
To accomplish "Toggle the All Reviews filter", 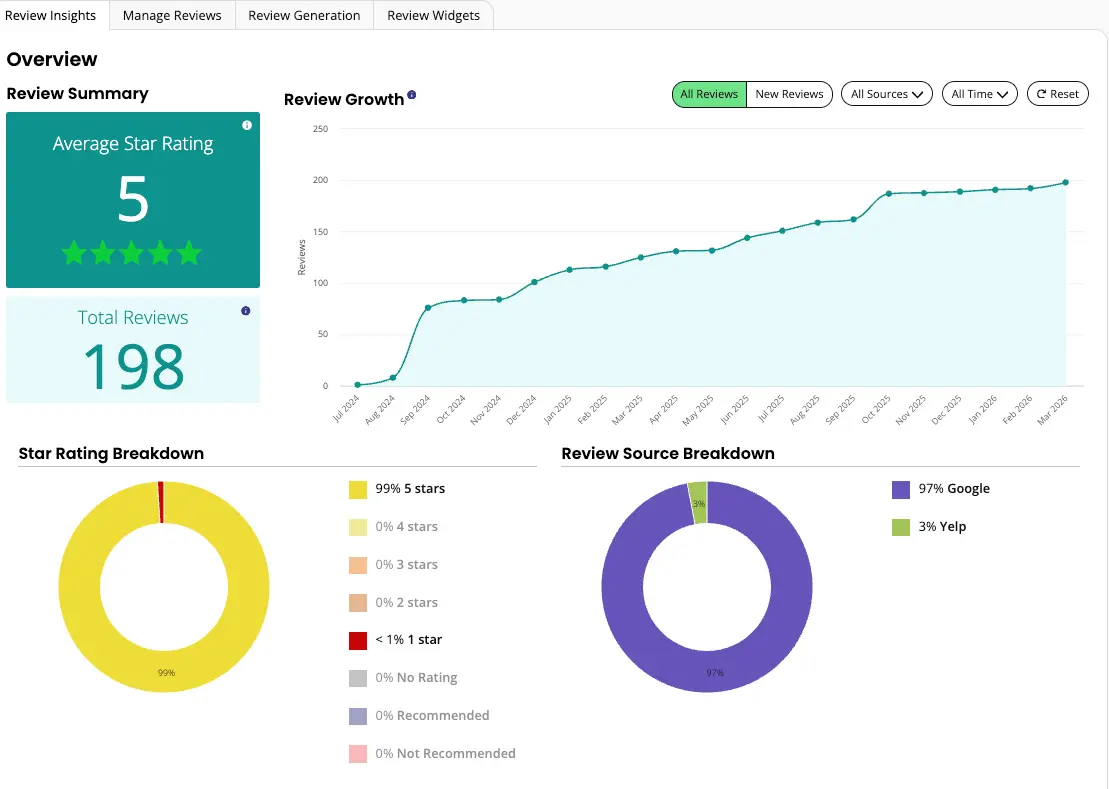I will point(709,94).
